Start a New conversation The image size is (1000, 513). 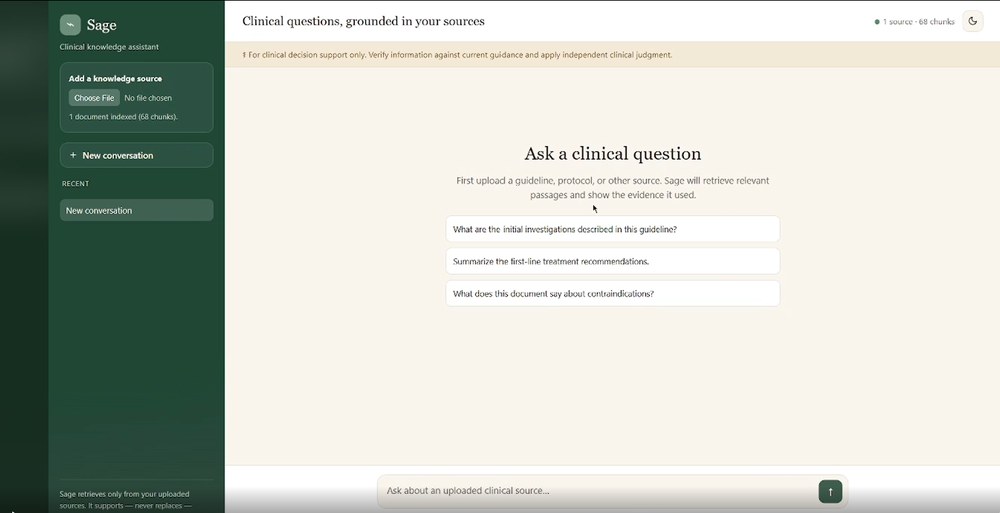click(136, 155)
